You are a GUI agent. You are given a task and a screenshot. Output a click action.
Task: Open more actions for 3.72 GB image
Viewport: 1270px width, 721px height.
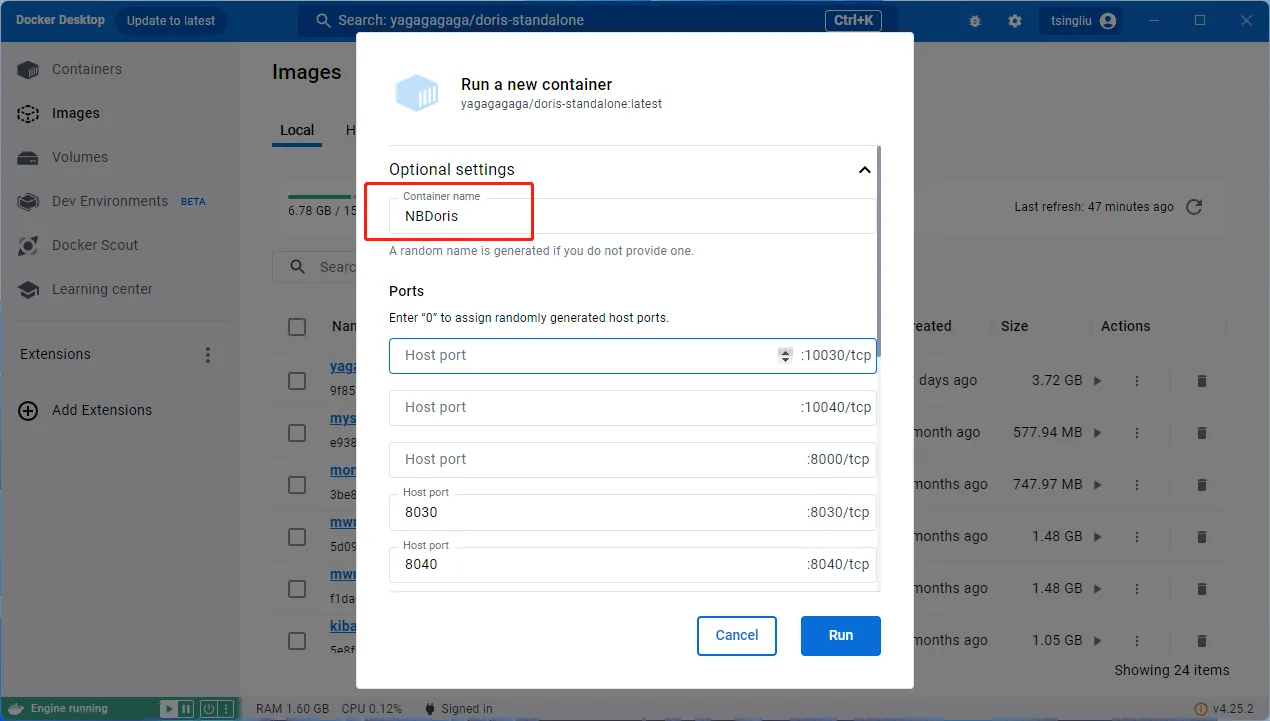point(1136,381)
